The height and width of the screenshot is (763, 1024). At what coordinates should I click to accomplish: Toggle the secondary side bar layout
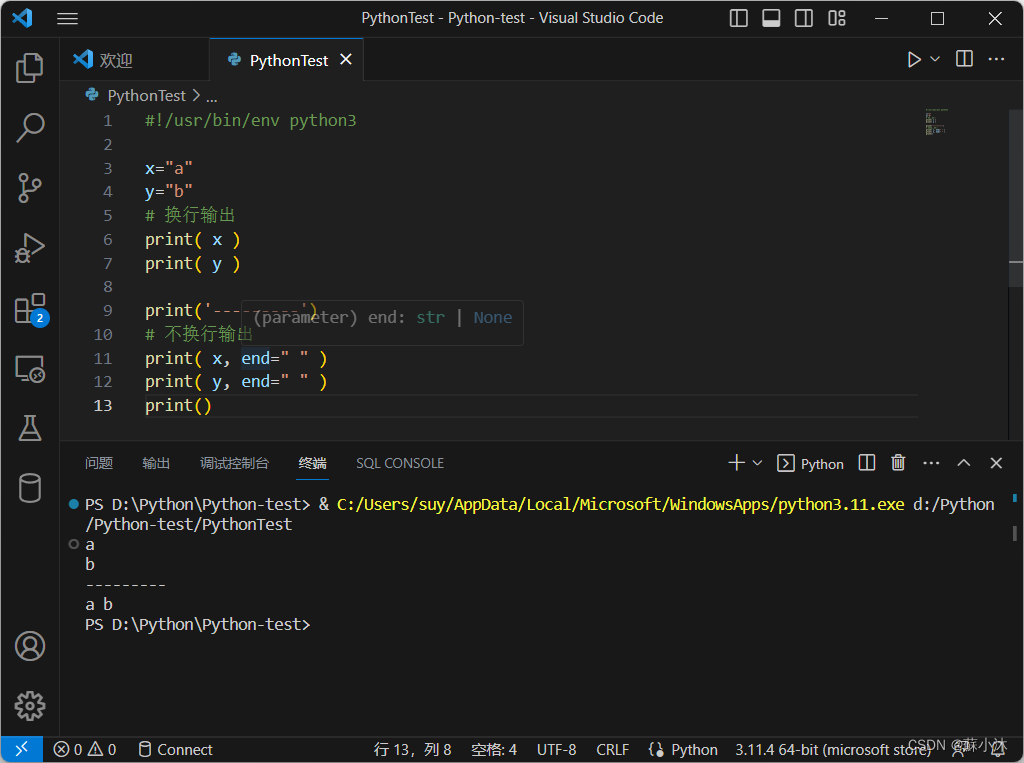tap(803, 18)
